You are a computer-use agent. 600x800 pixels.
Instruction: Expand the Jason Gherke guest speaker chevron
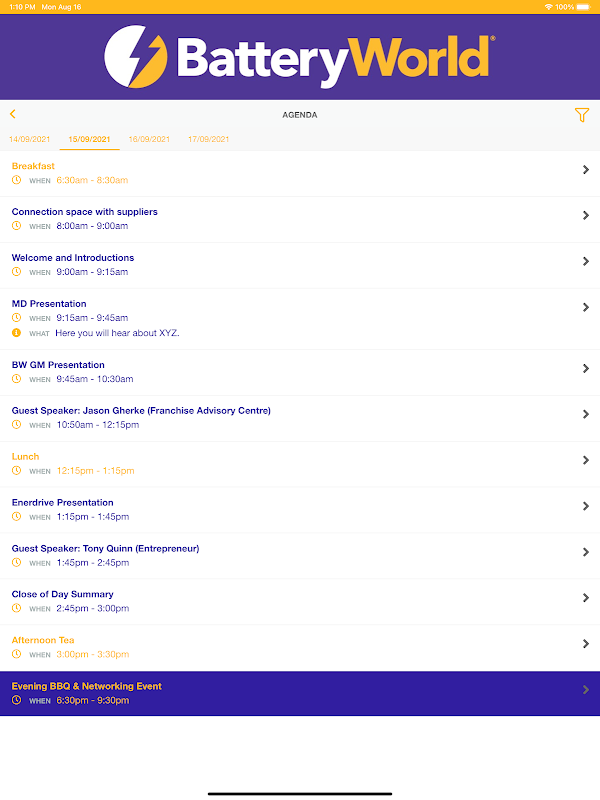586,414
